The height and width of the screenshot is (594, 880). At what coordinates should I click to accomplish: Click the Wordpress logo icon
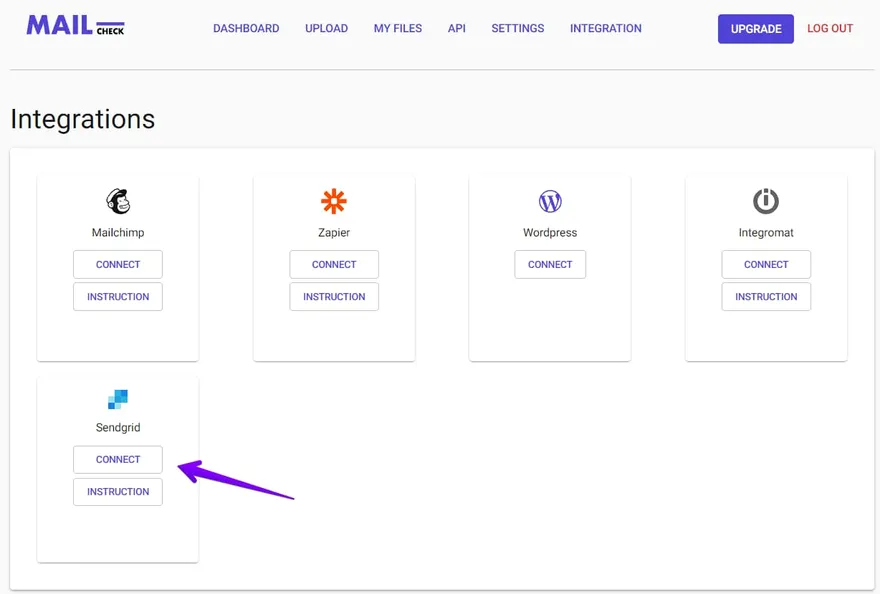tap(550, 200)
